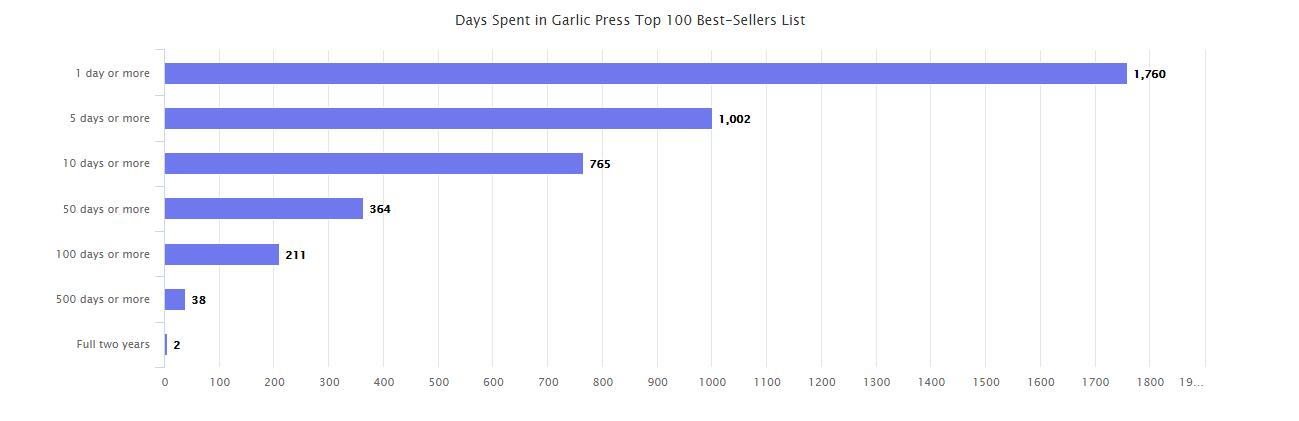The image size is (1299, 421).
Task: Click the 1000 tick on the x-axis
Action: coord(711,382)
